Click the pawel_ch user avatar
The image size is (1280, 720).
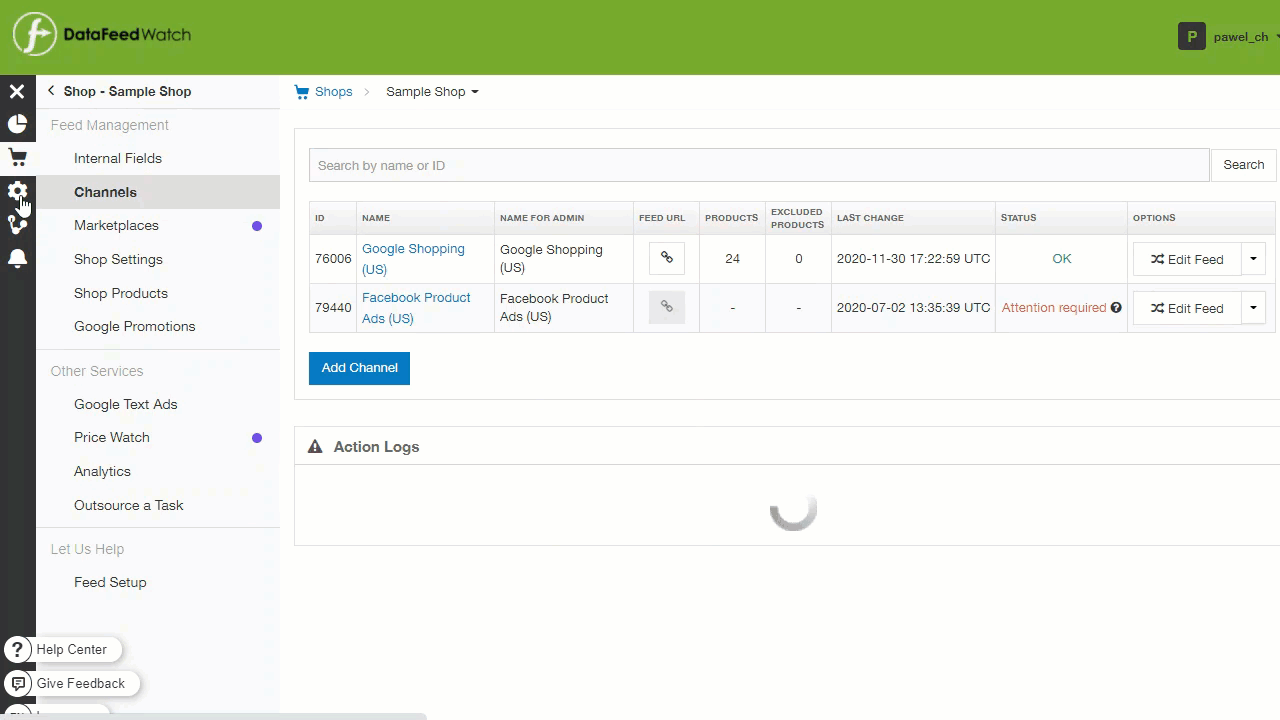tap(1191, 37)
